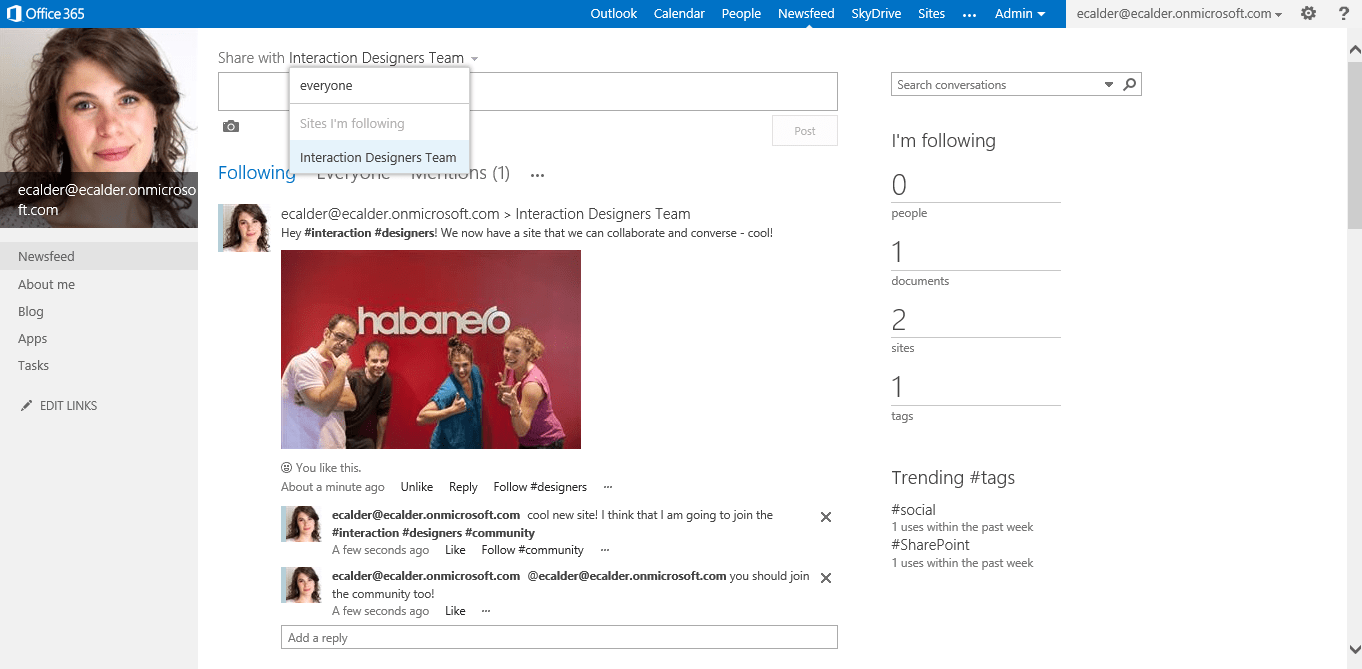1362x669 pixels.
Task: Navigate to Sites in top bar
Action: pyautogui.click(x=931, y=14)
